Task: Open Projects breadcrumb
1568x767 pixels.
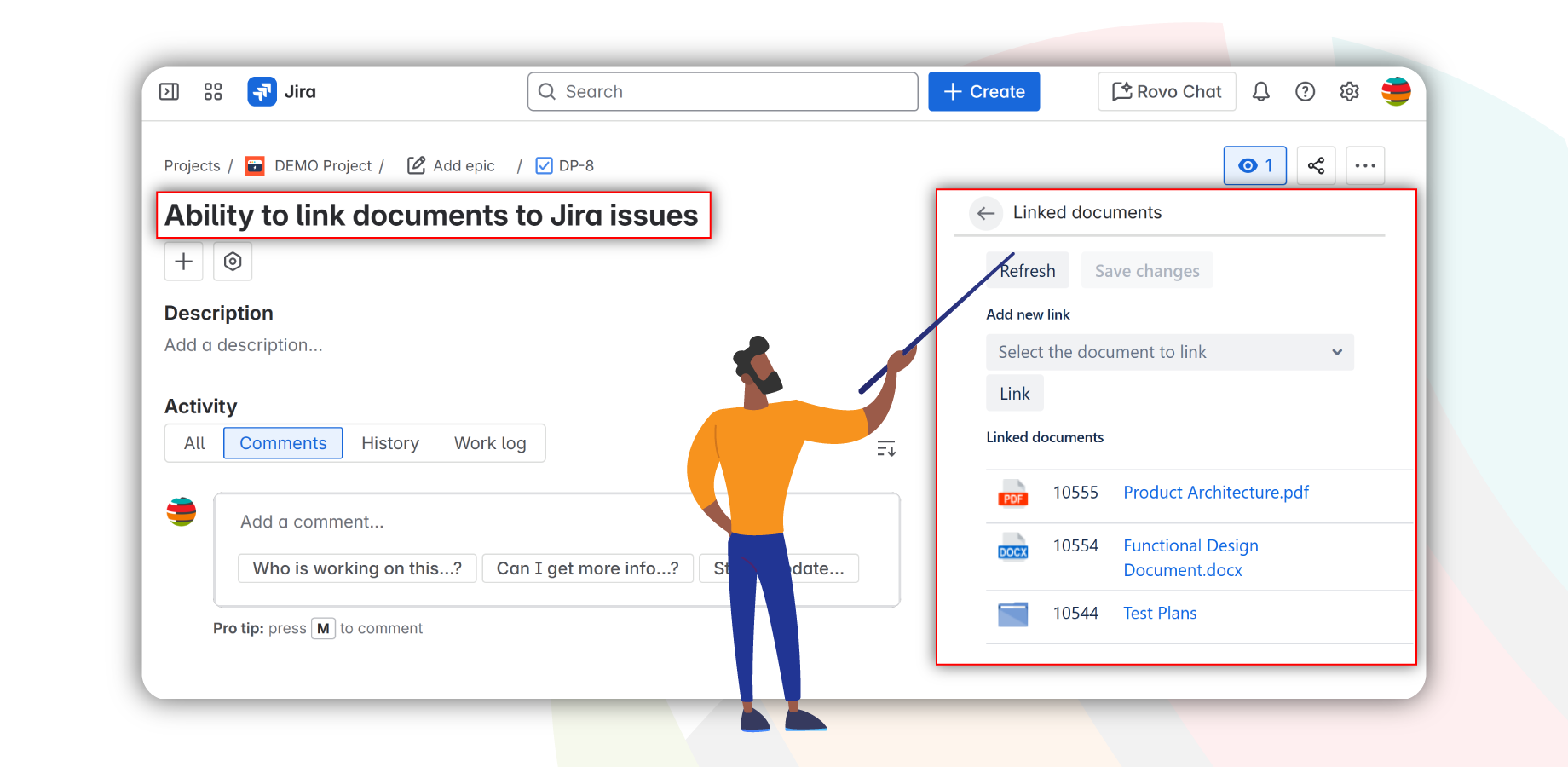Action: 192,165
